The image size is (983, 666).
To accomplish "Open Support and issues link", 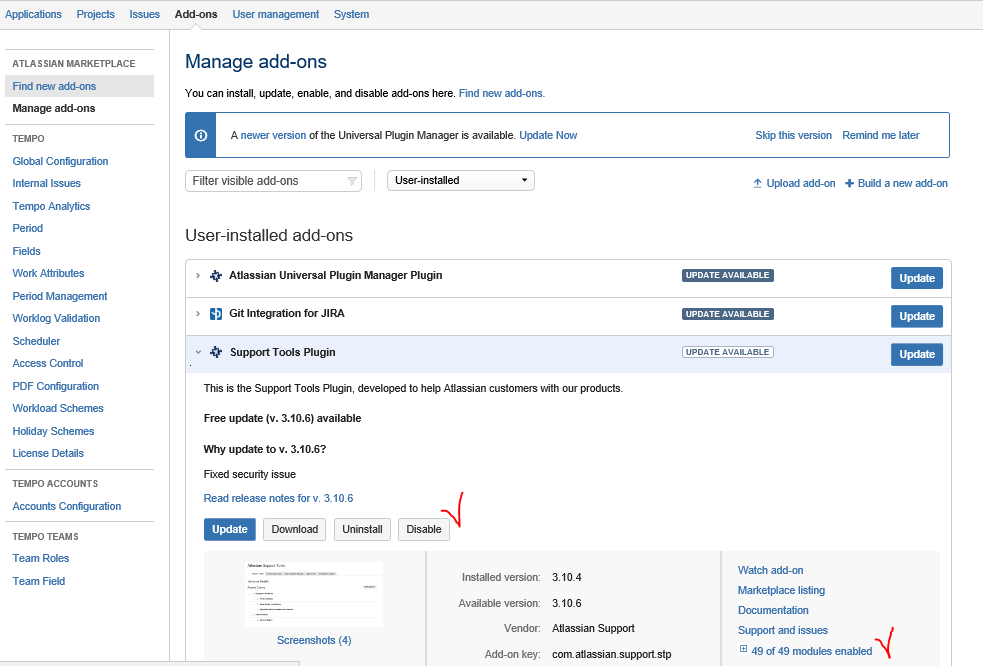I will [782, 630].
